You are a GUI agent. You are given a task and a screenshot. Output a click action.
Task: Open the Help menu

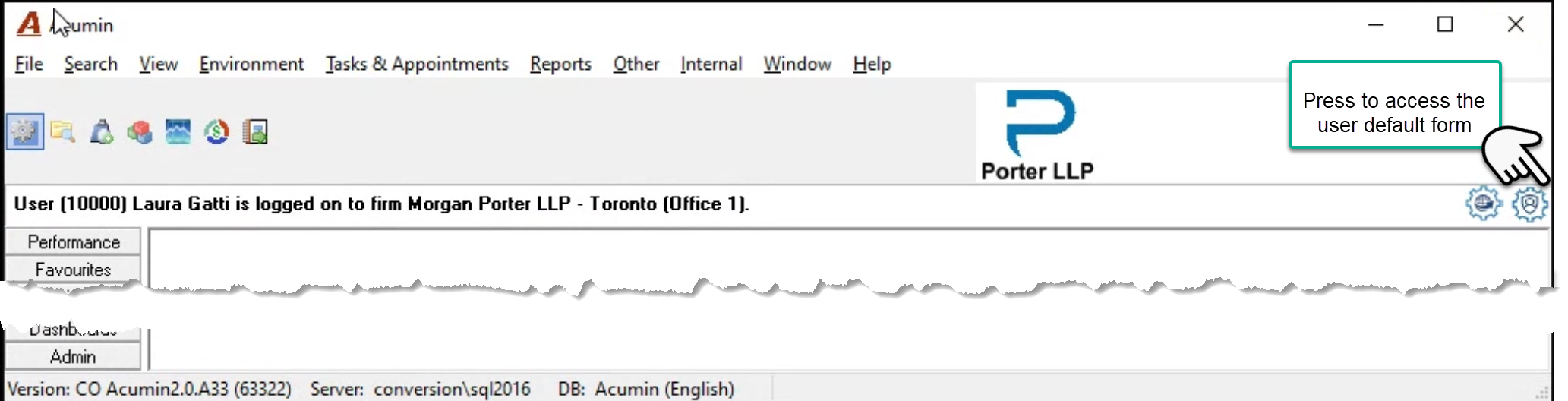(x=872, y=65)
